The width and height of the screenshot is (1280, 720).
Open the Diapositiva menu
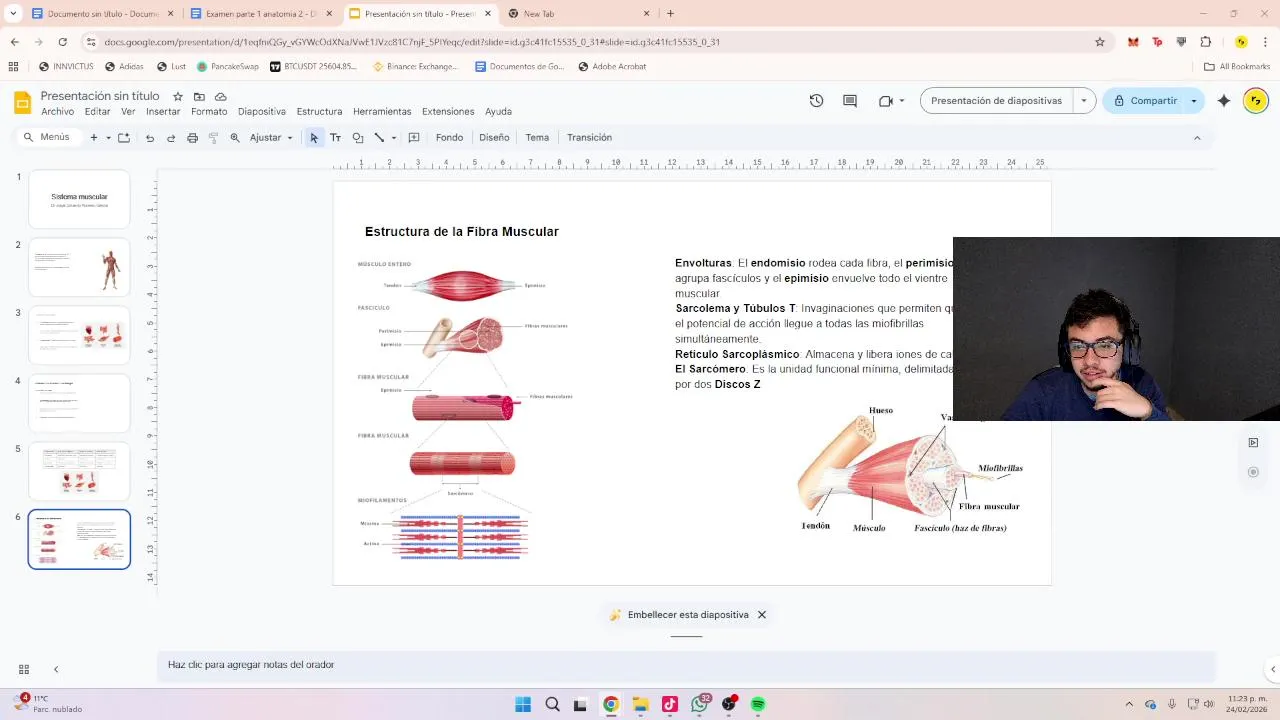pos(262,112)
